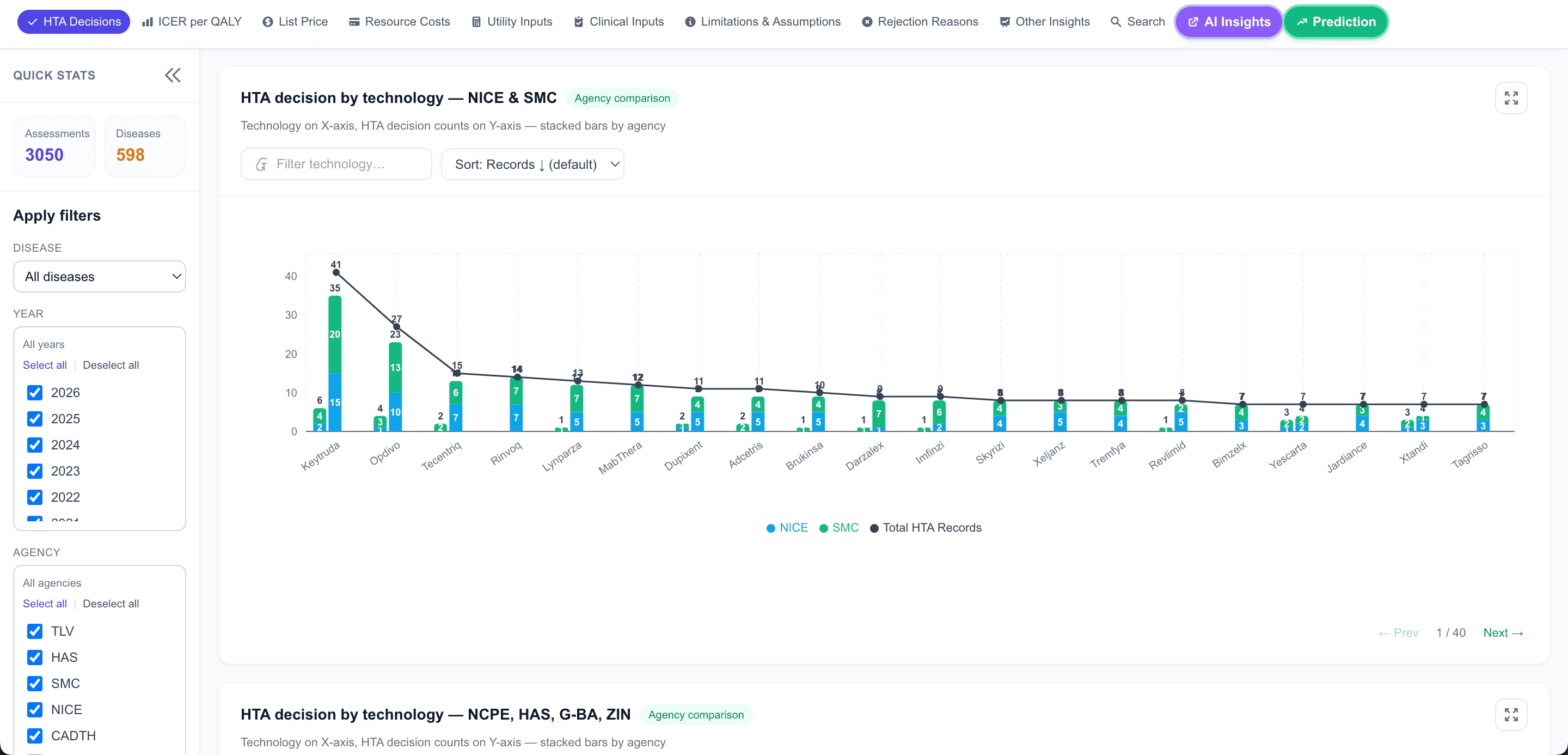This screenshot has width=1568, height=755.
Task: Click the Other Insights chart icon
Action: pos(1005,22)
